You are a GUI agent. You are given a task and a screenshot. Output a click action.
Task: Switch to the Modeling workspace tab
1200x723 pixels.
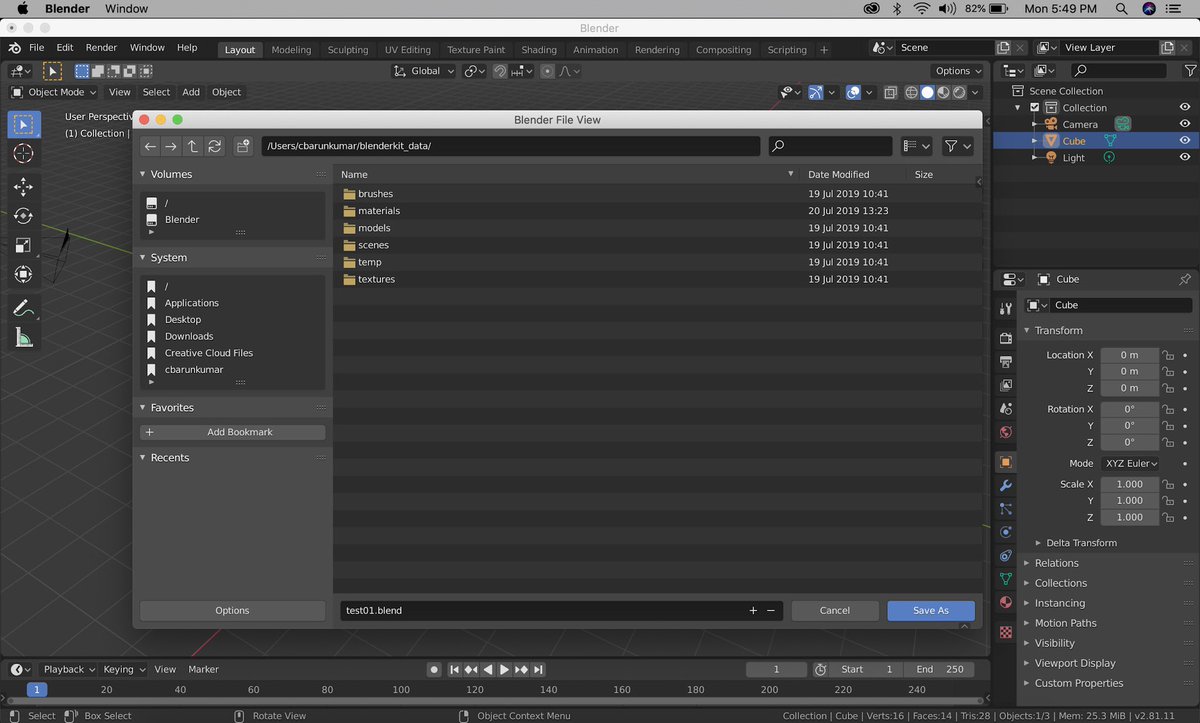(291, 50)
